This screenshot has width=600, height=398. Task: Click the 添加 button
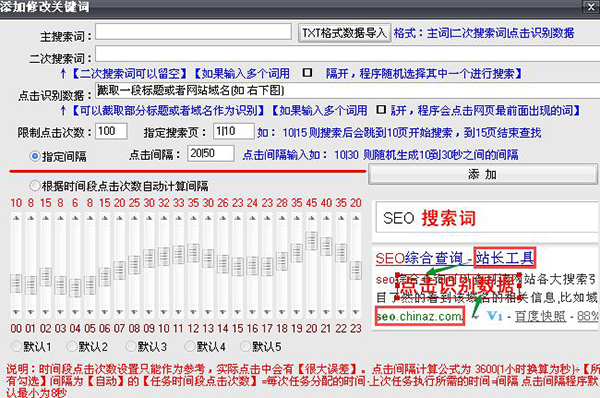point(483,175)
